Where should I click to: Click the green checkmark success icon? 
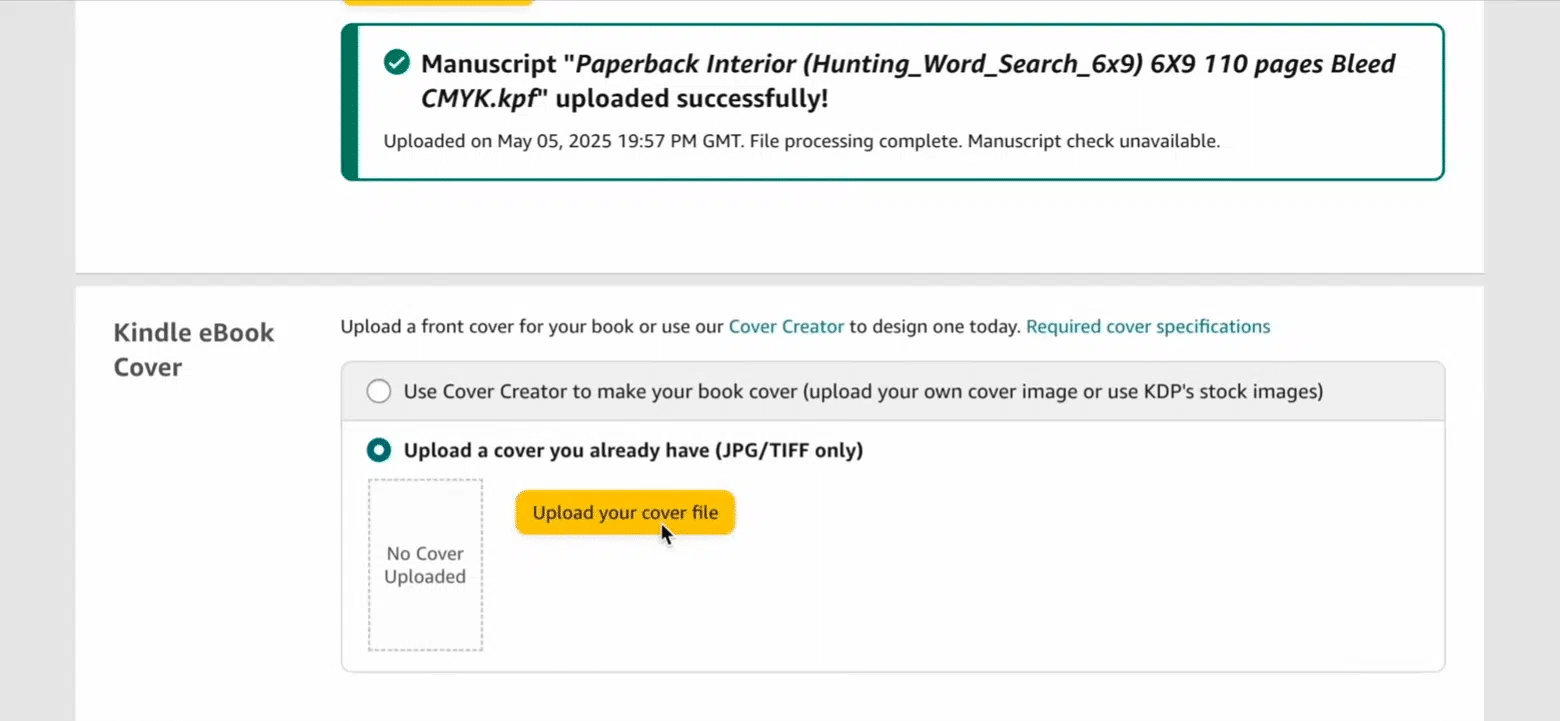coord(397,63)
